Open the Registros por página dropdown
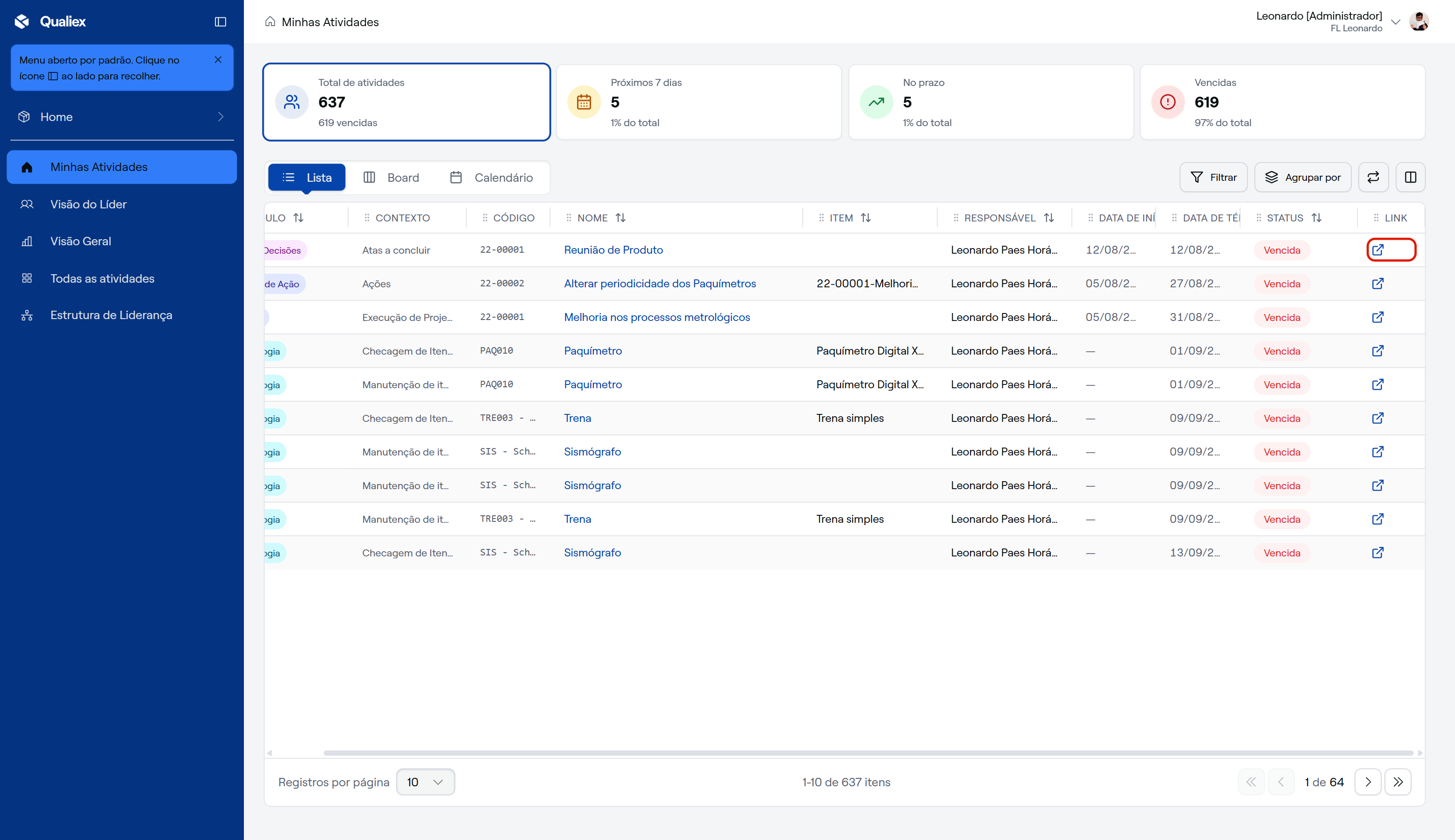 425,782
